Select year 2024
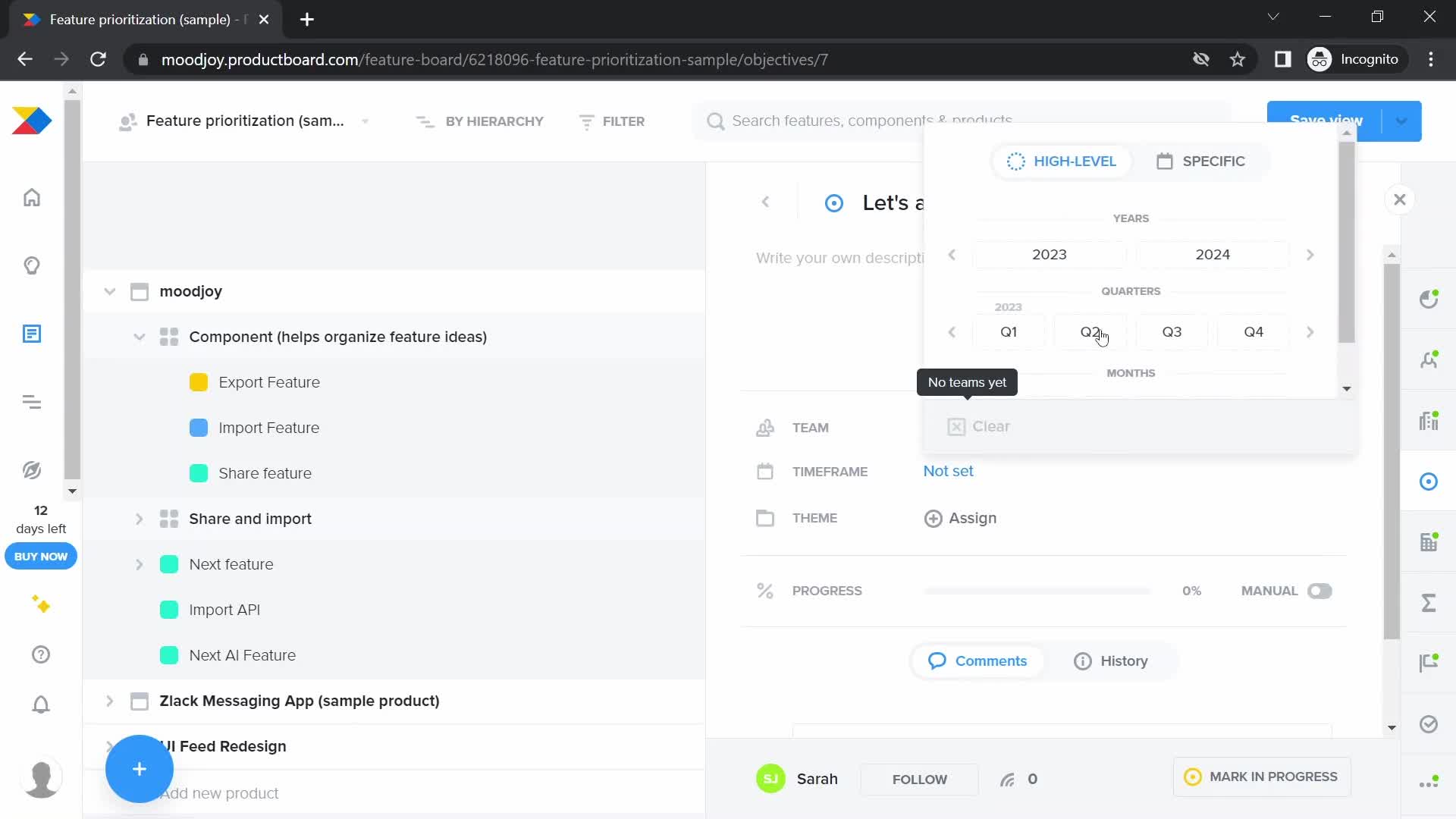Image resolution: width=1456 pixels, height=819 pixels. tap(1213, 255)
